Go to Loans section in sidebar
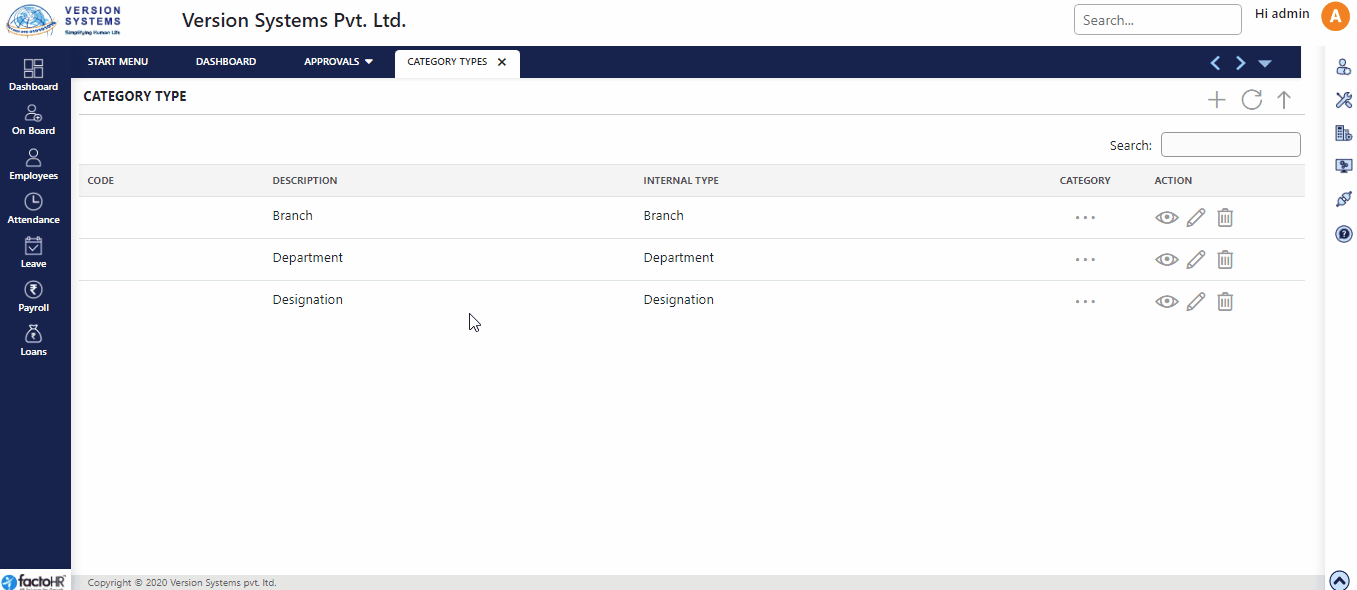 point(33,340)
